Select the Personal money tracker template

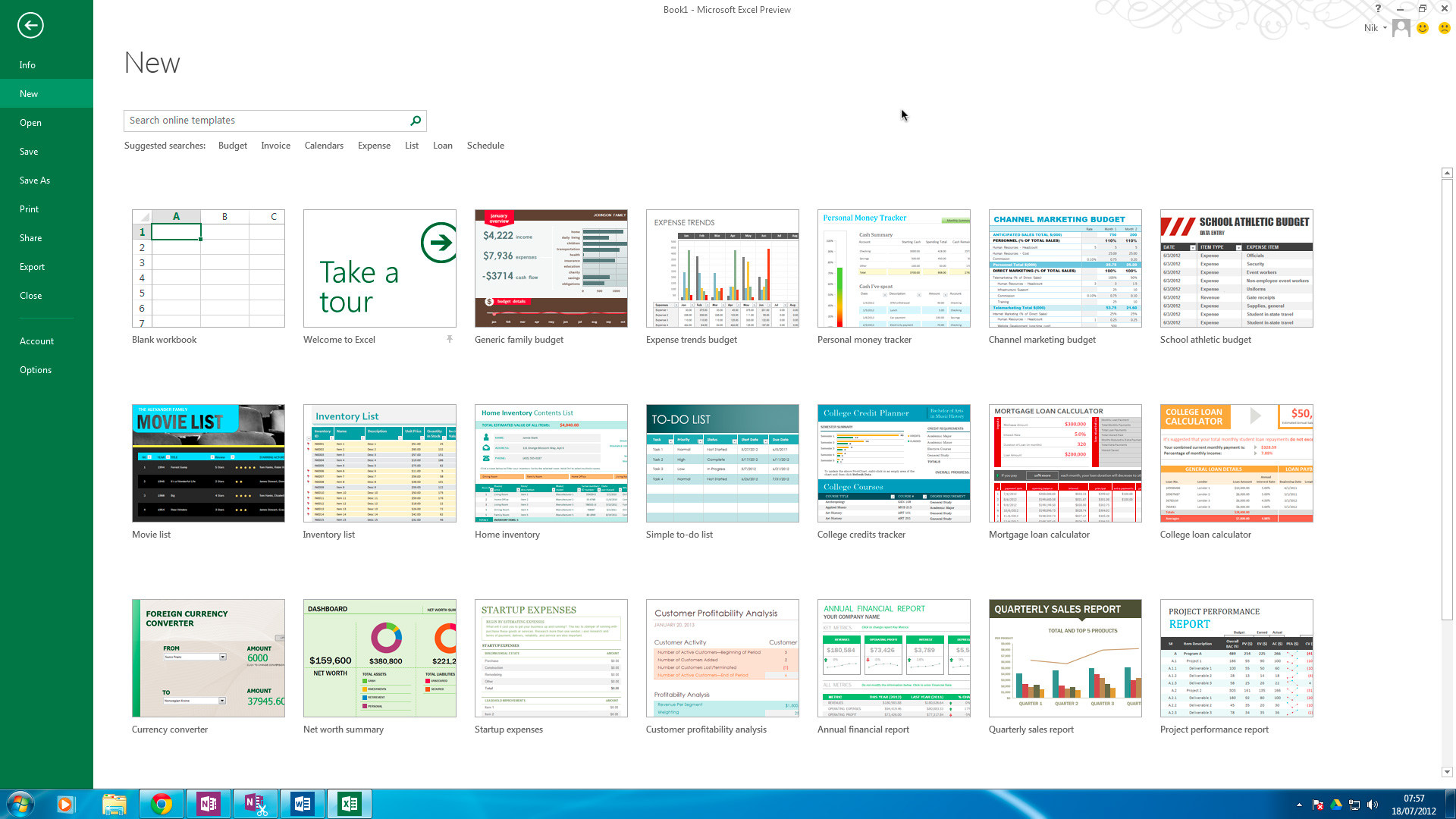(894, 268)
